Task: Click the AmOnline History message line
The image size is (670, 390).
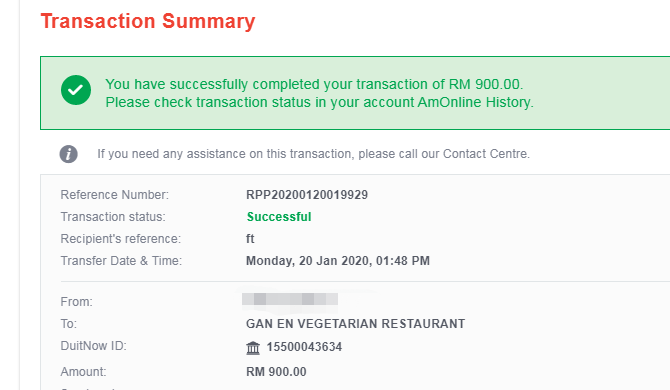Action: (x=320, y=103)
